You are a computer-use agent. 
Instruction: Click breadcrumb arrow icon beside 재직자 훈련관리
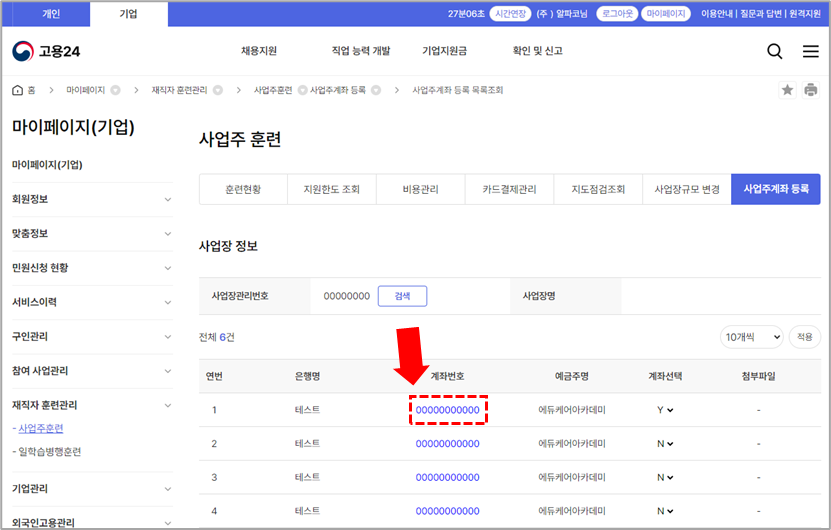click(218, 90)
